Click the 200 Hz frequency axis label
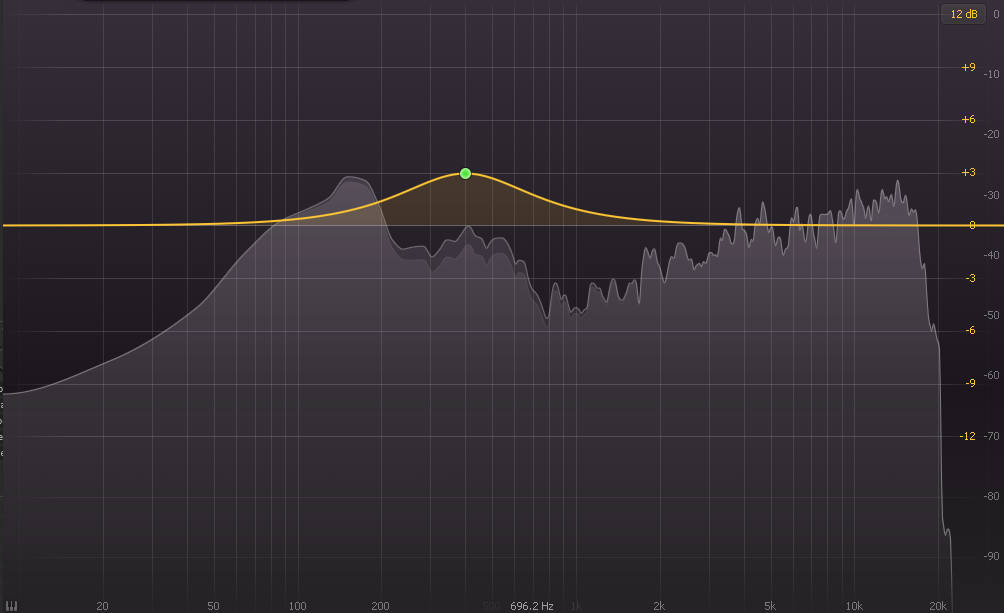The height and width of the screenshot is (613, 1004). pyautogui.click(x=380, y=606)
